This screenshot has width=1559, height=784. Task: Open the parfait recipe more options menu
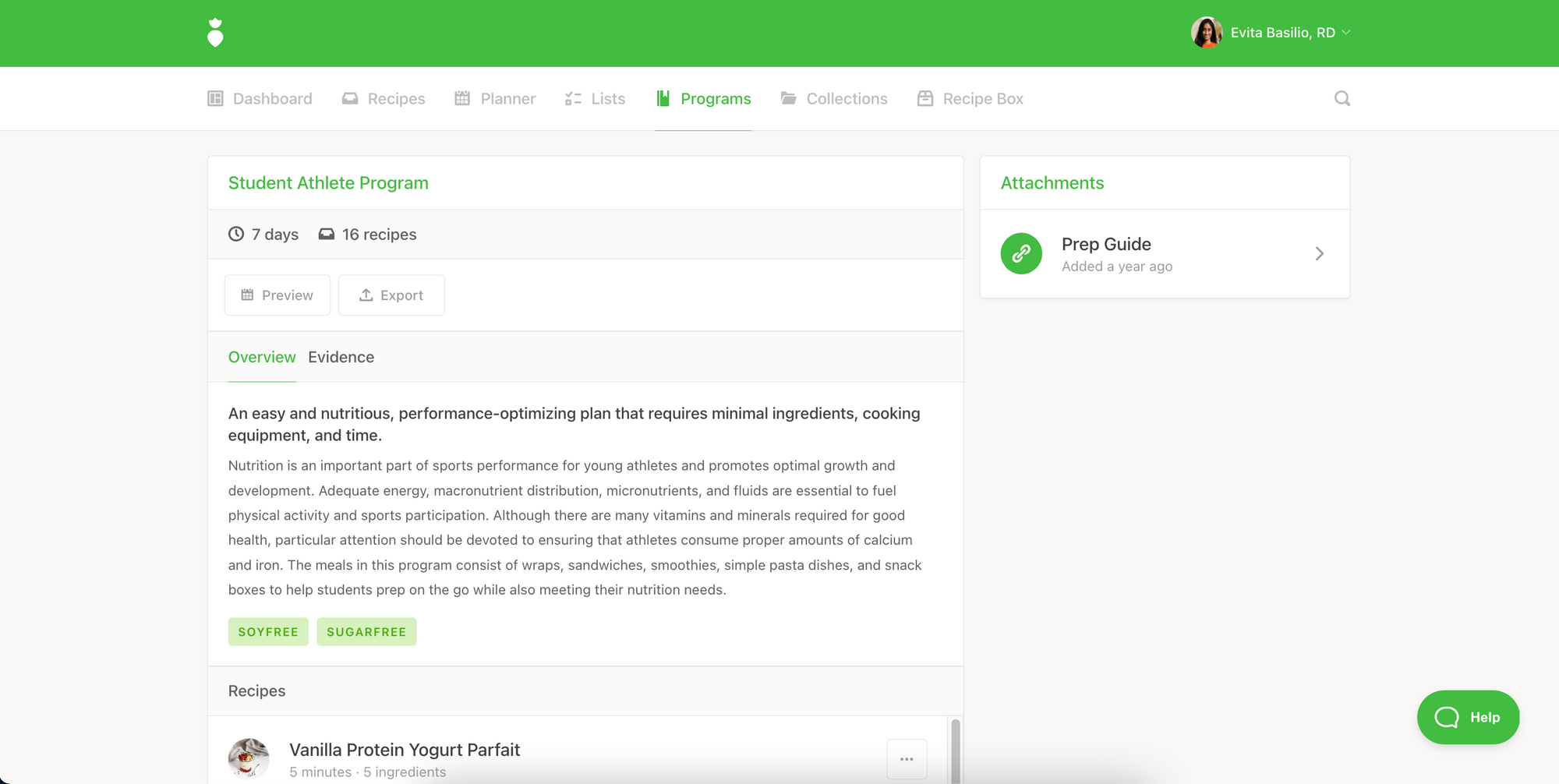(x=907, y=759)
